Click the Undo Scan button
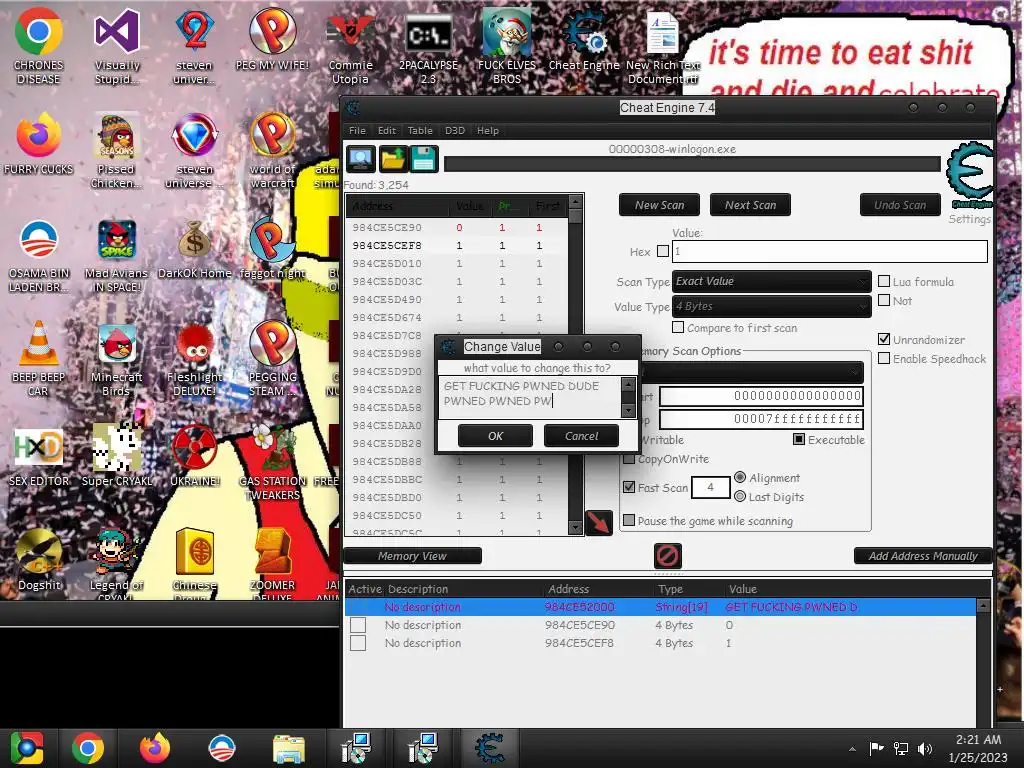 [x=900, y=205]
